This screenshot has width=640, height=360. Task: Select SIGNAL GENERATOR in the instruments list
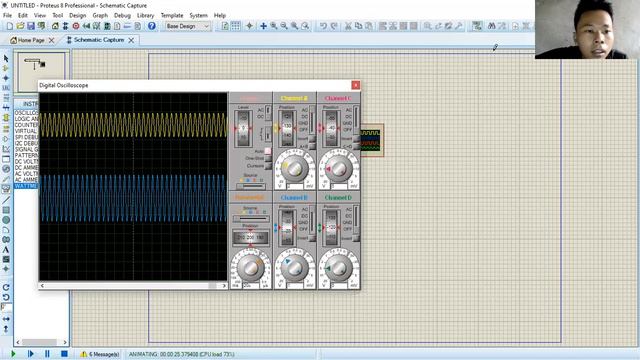tap(26, 149)
